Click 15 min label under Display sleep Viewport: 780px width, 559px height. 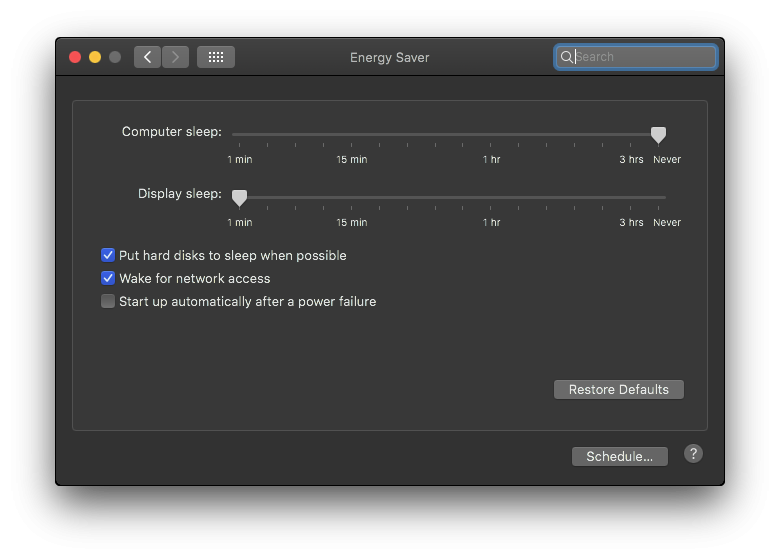[x=352, y=222]
